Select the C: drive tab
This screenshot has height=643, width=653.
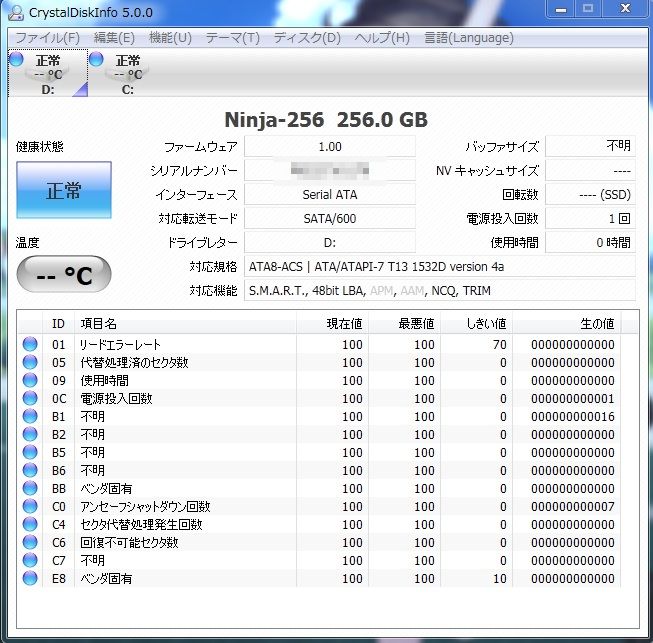click(x=128, y=73)
